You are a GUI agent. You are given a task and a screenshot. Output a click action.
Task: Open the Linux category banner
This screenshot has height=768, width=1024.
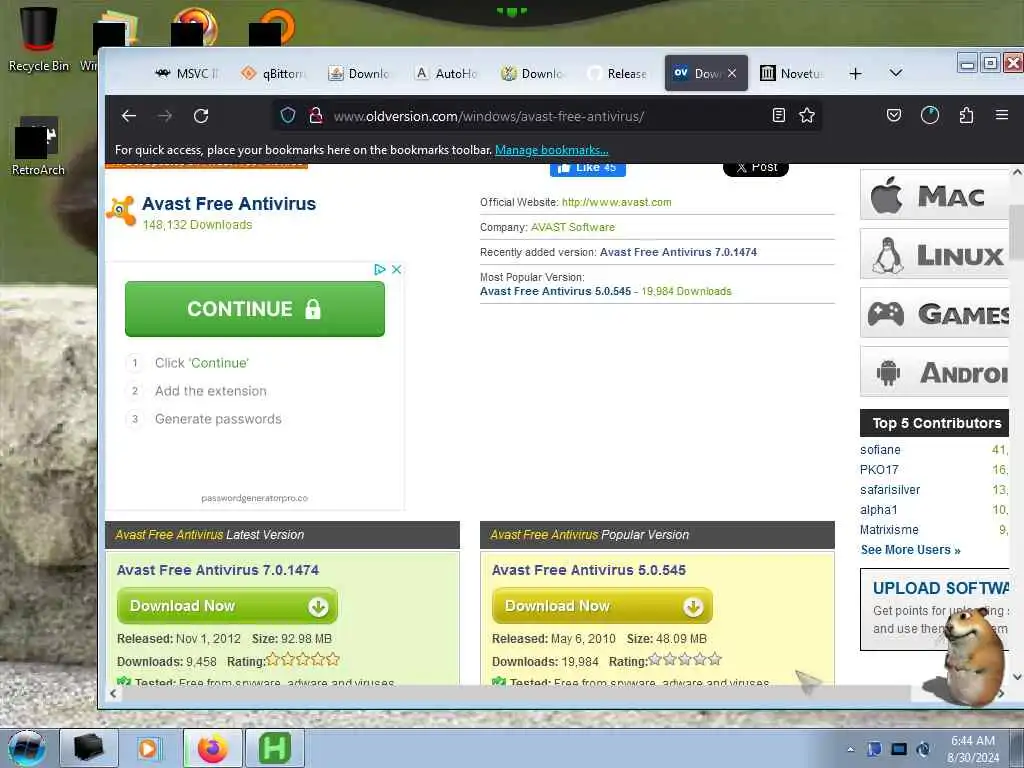tap(935, 254)
